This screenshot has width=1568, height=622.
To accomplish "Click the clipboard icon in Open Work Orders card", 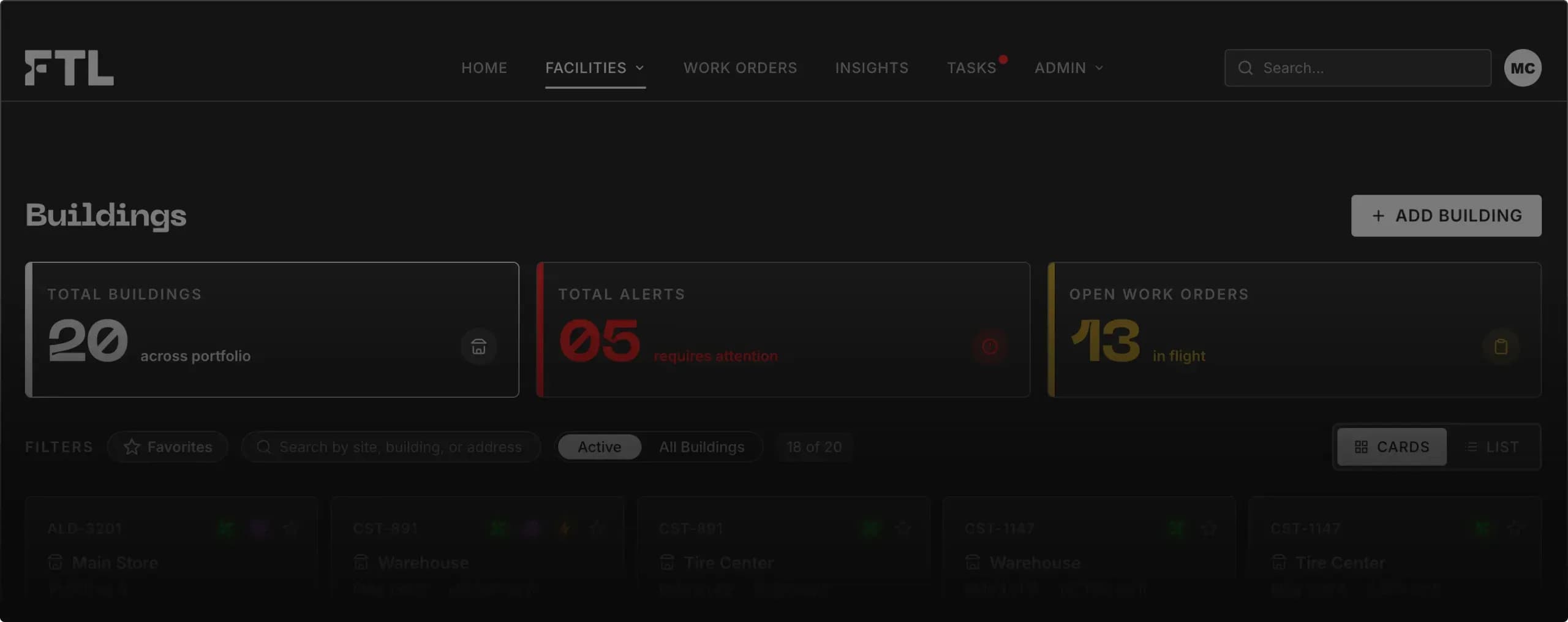I will click(1501, 347).
